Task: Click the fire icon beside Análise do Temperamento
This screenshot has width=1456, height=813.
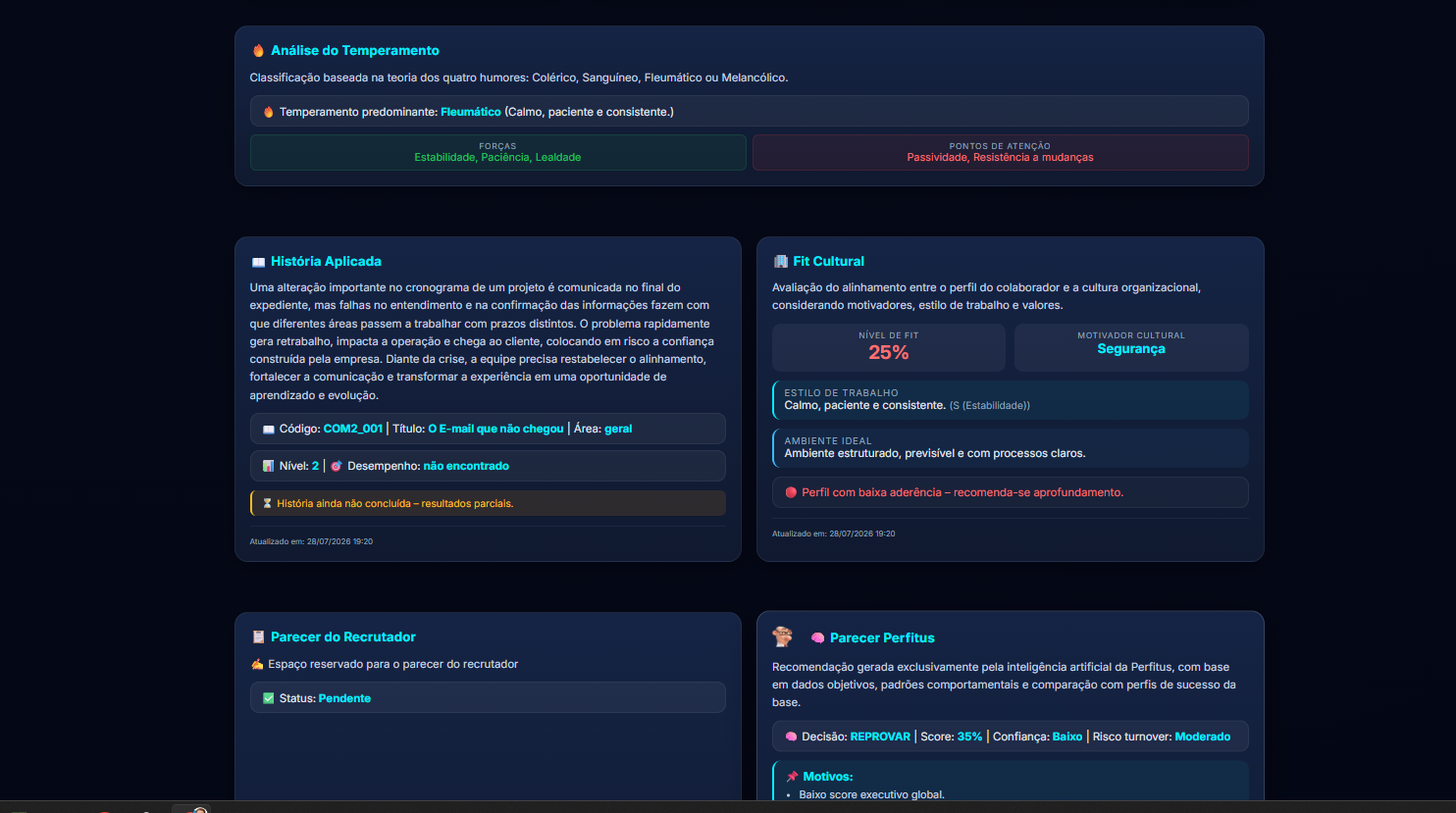Action: click(258, 51)
